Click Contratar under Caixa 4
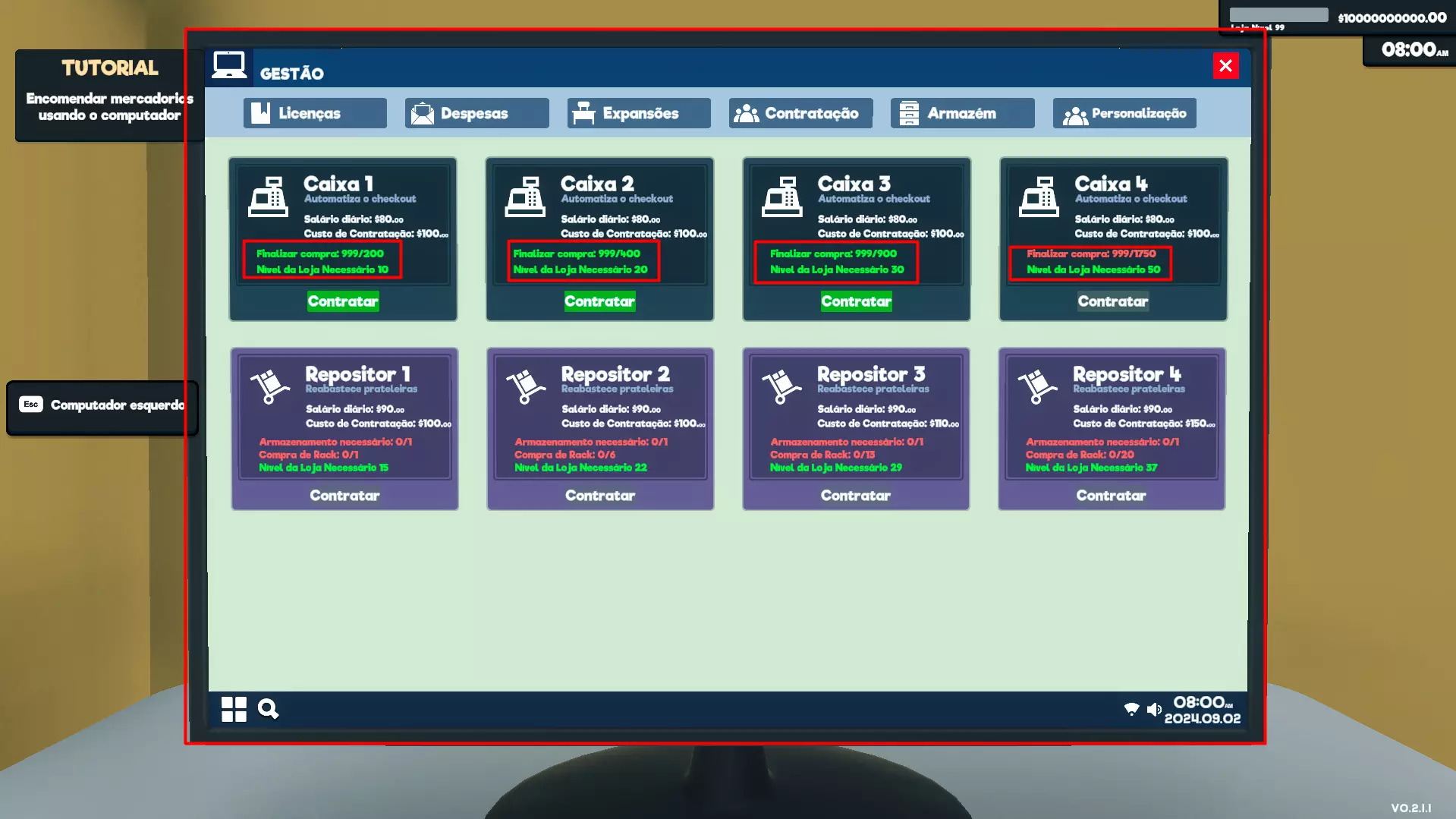 pos(1113,301)
